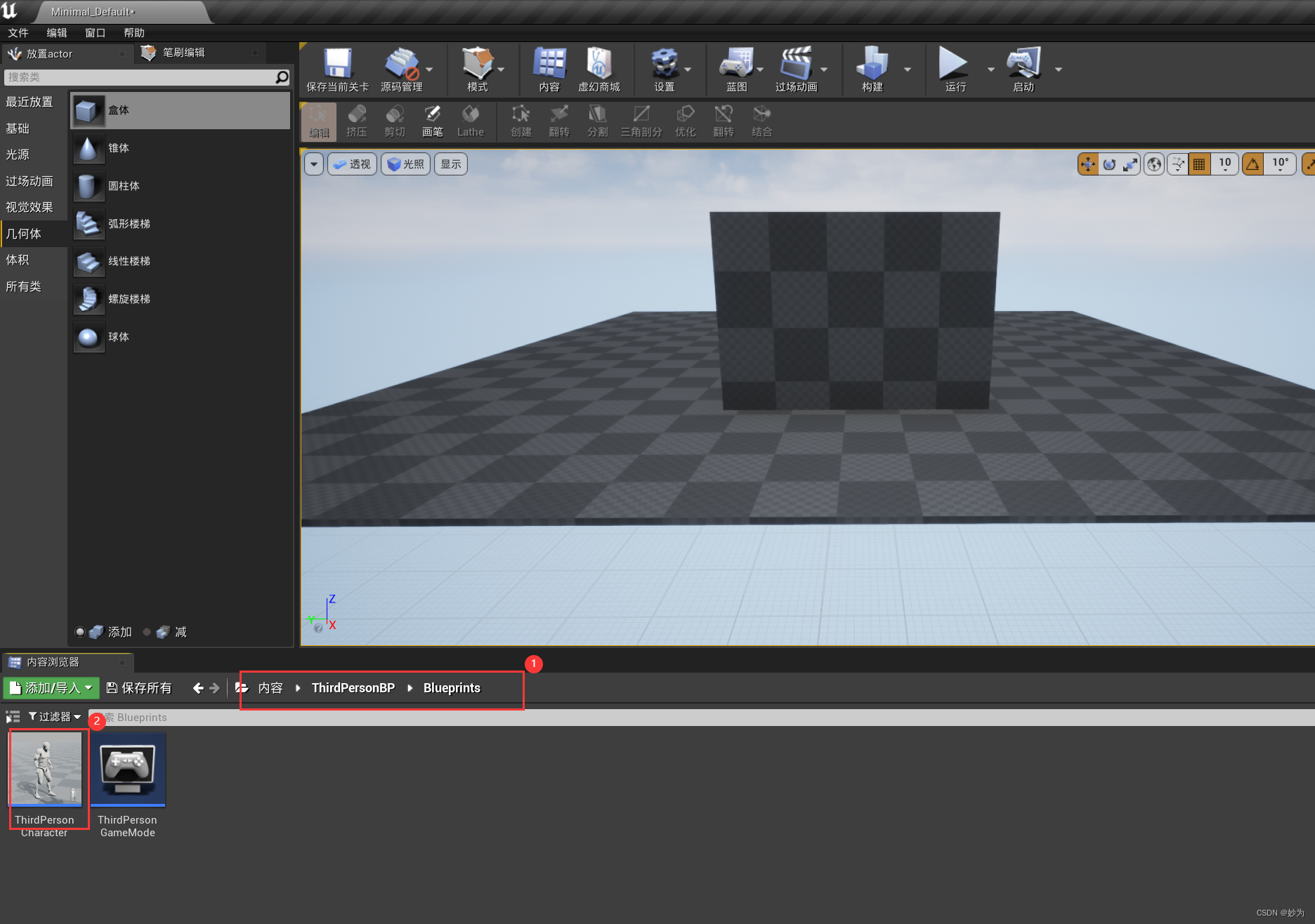This screenshot has width=1315, height=924.
Task: Click the Content (内容) breadcrumb
Action: click(x=270, y=688)
